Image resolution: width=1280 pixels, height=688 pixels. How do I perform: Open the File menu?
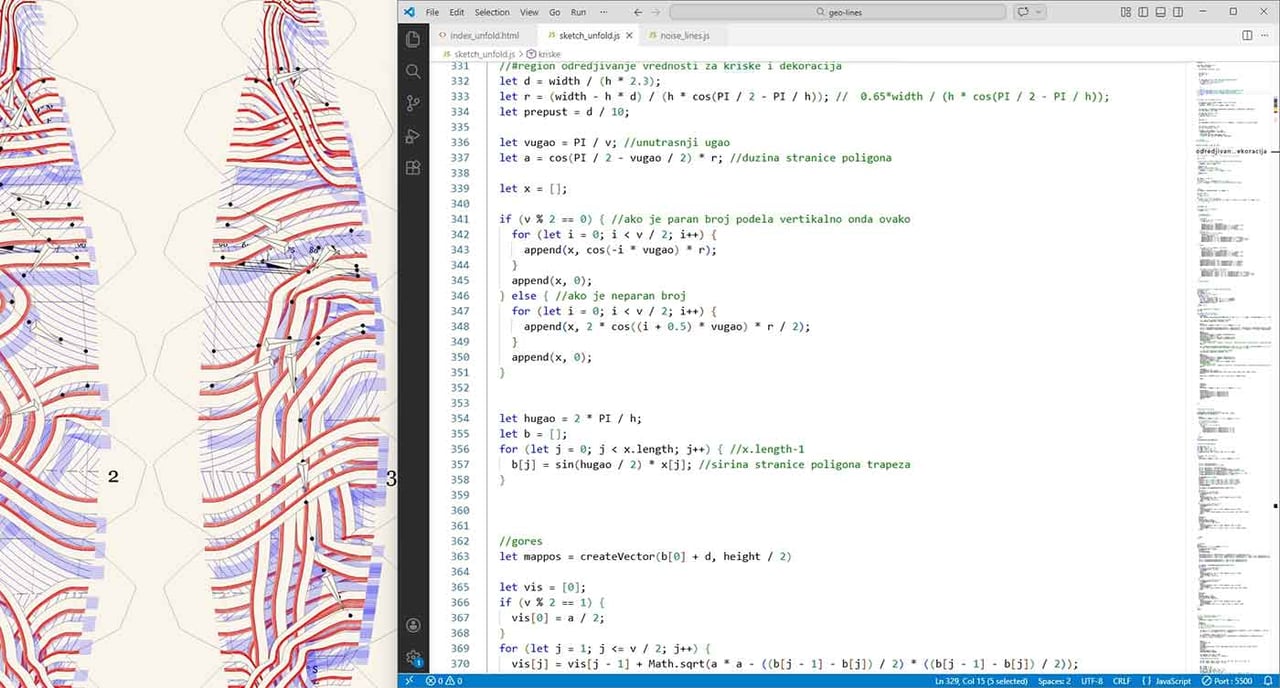coord(433,12)
